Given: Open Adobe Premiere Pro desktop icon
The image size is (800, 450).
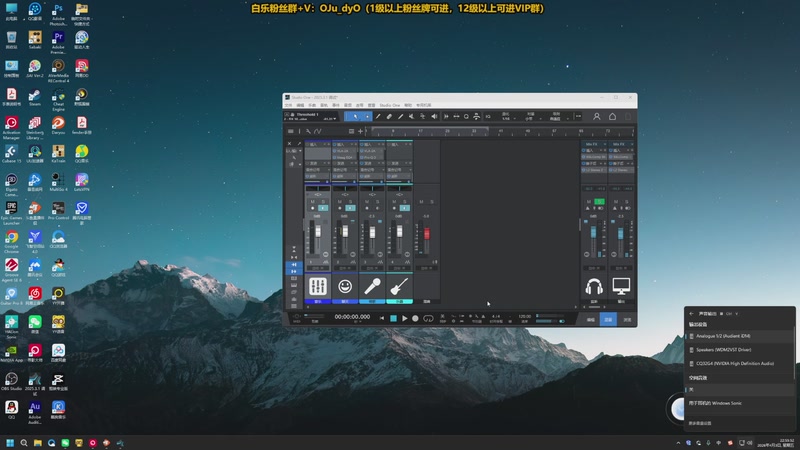Looking at the screenshot, I should tap(58, 43).
